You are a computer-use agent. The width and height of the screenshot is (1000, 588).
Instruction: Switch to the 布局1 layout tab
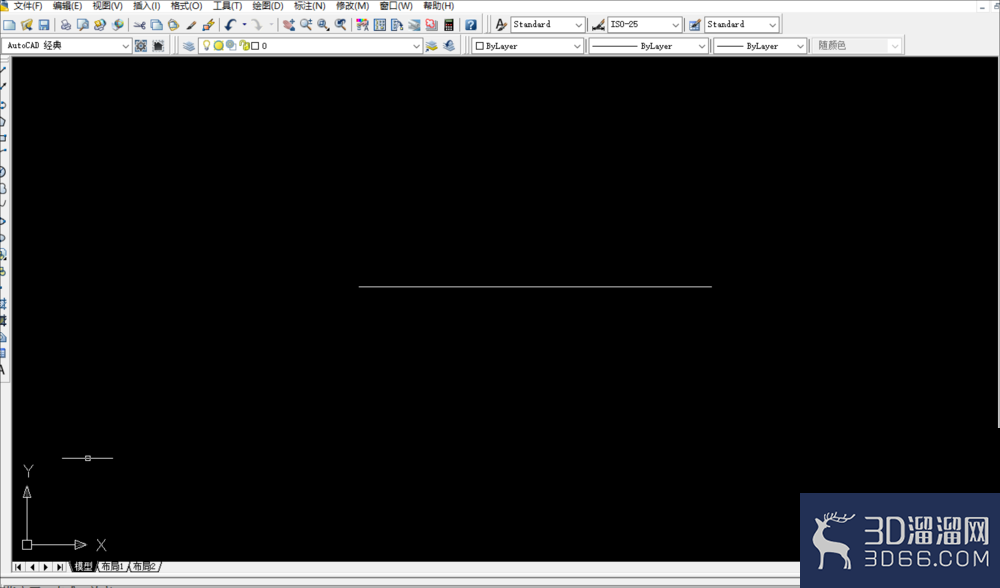pos(113,566)
